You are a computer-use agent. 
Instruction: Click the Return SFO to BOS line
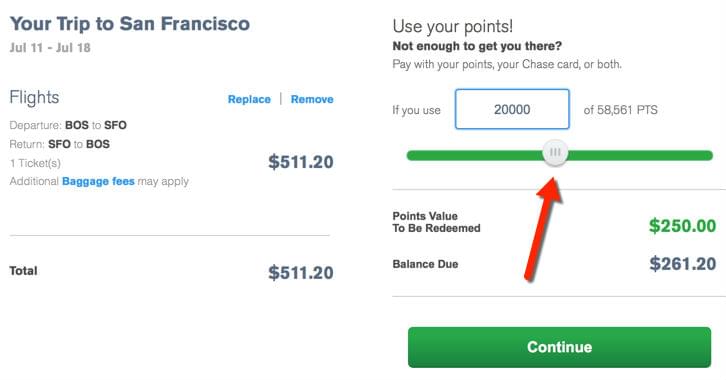(x=60, y=144)
